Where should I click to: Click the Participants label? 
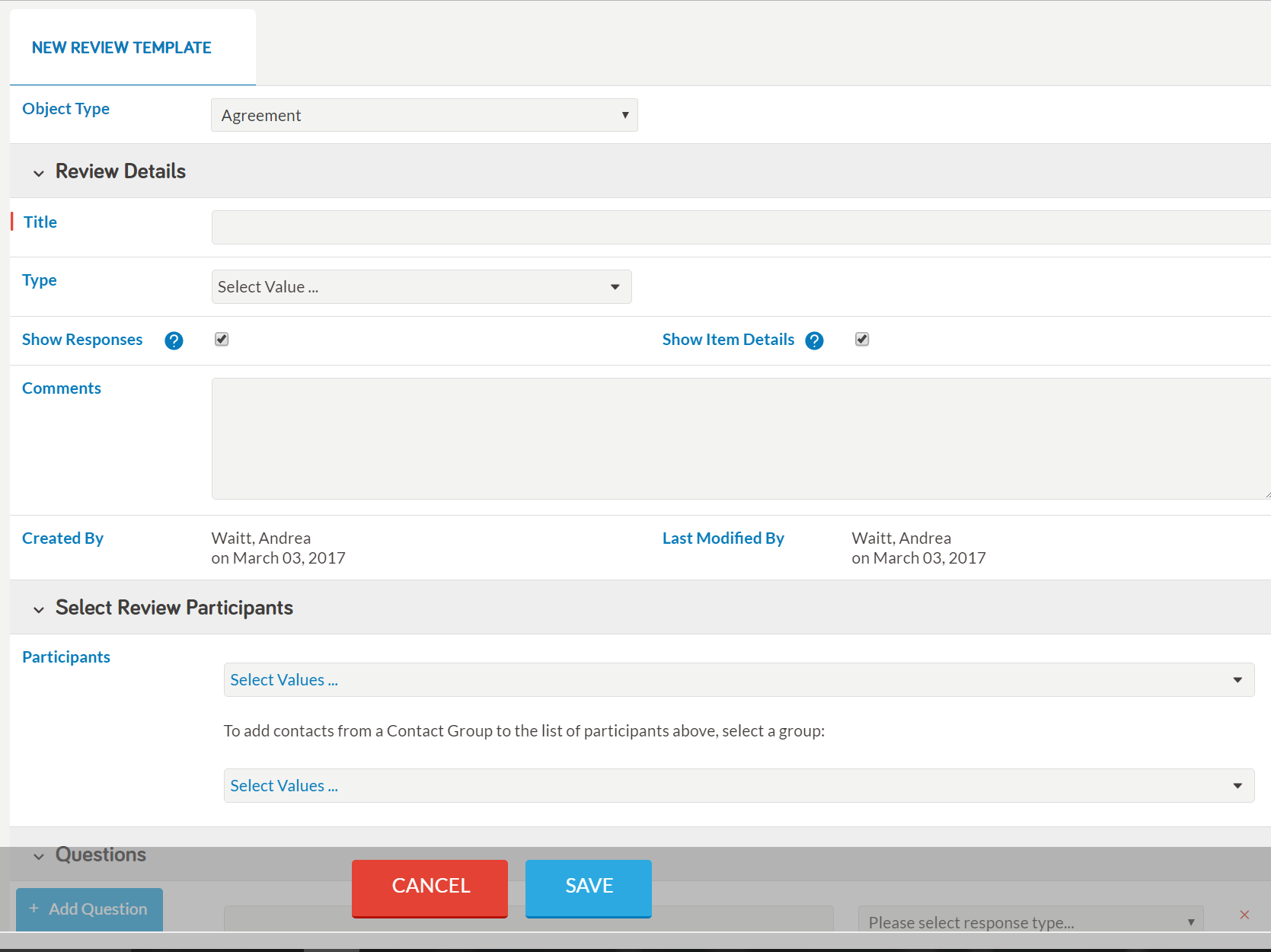pos(66,657)
